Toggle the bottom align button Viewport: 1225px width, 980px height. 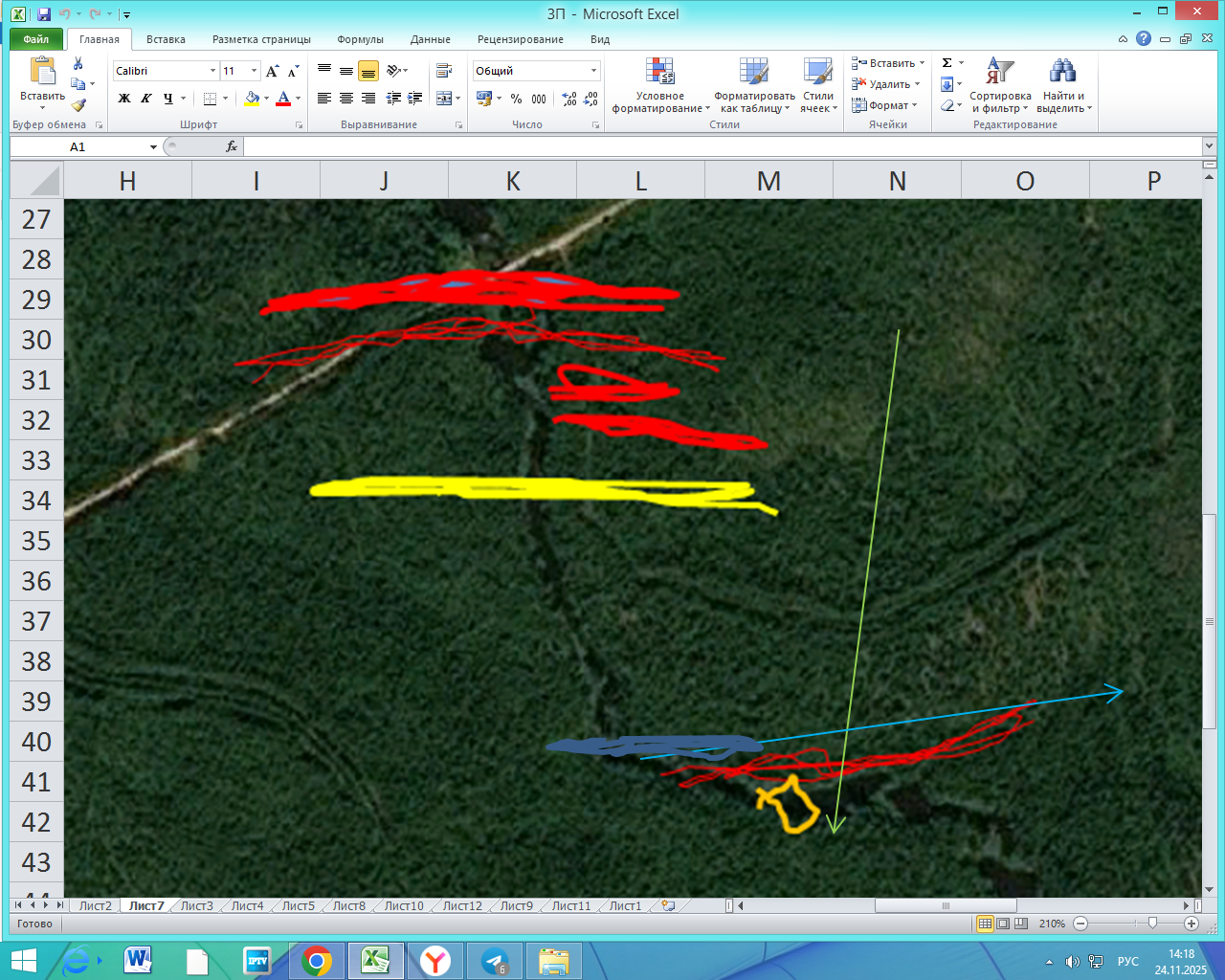[x=368, y=71]
